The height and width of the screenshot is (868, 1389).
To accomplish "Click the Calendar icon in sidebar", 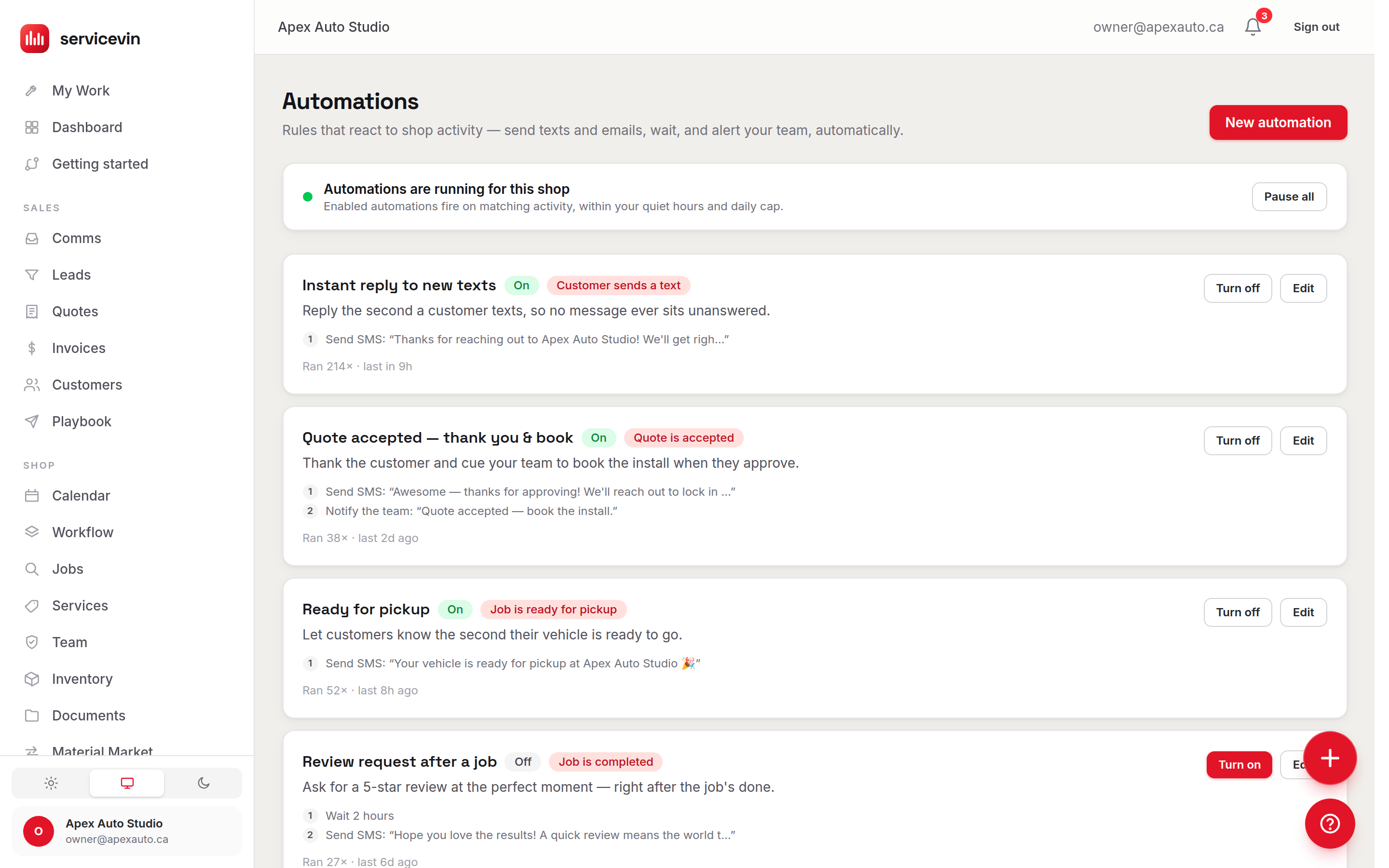I will click(x=31, y=496).
